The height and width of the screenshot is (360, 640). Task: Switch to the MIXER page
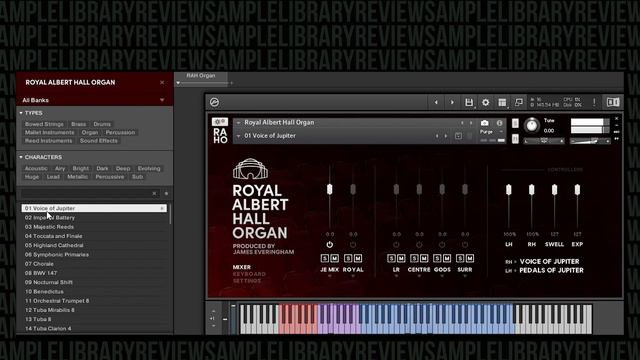click(242, 267)
